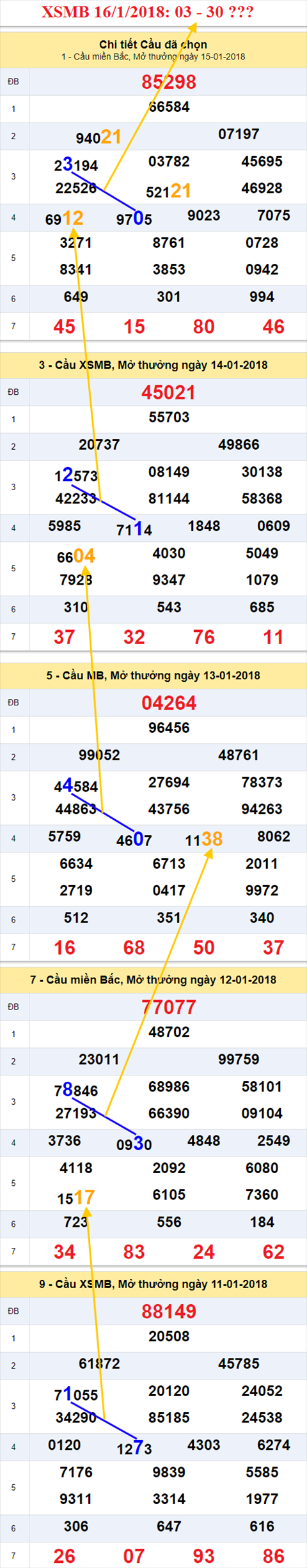This screenshot has width=307, height=1568.
Task: Click fifth prize number 9839
Action: pos(169,1472)
